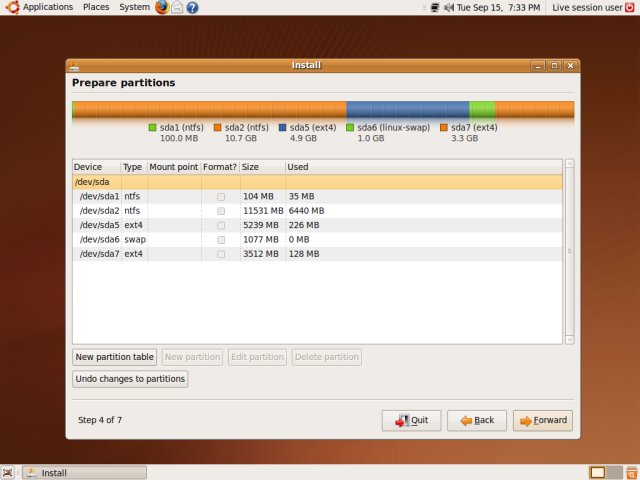The height and width of the screenshot is (480, 640).
Task: Launch Firefox from the top panel
Action: coord(162,7)
